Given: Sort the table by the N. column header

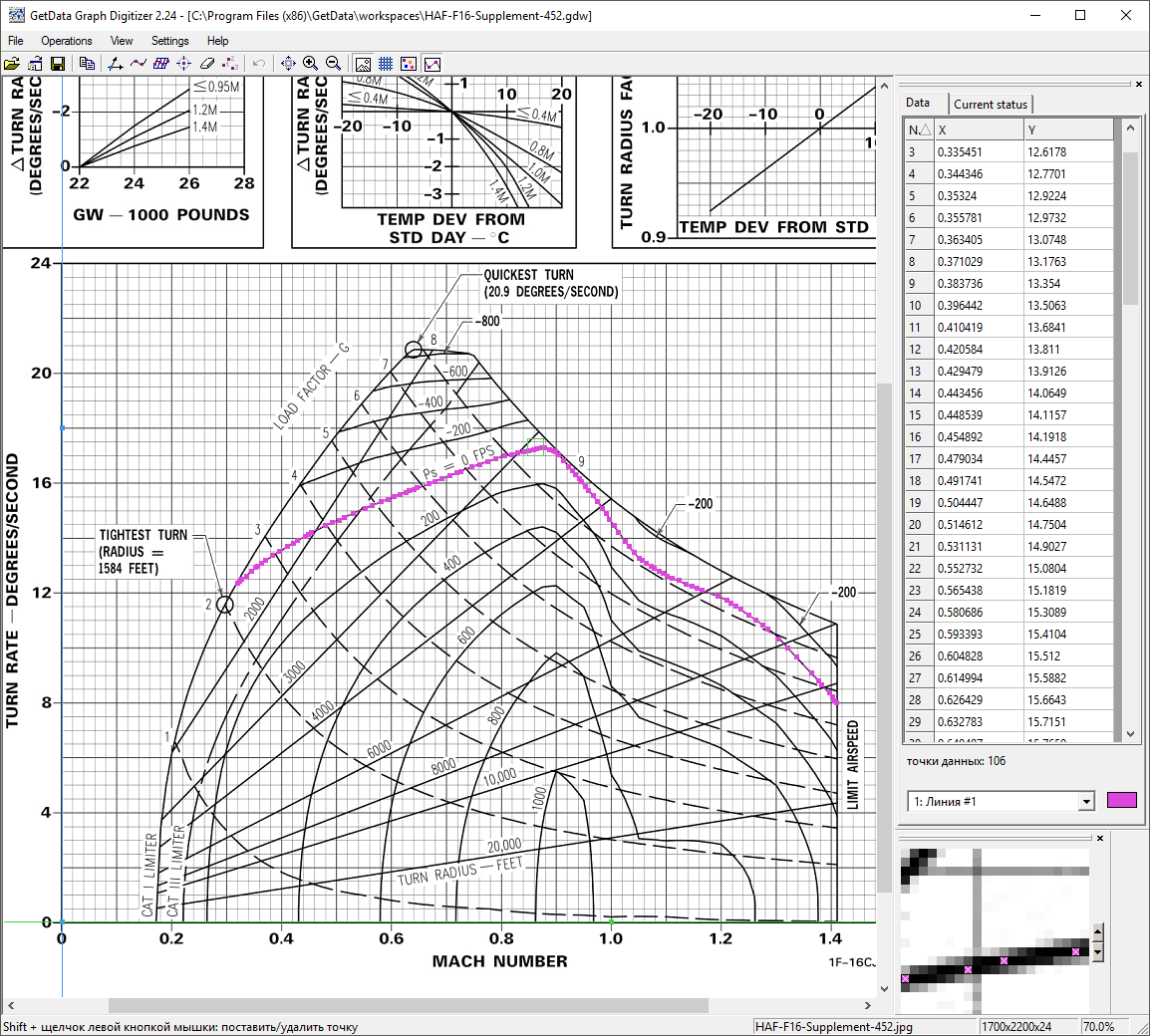Looking at the screenshot, I should click(x=918, y=129).
